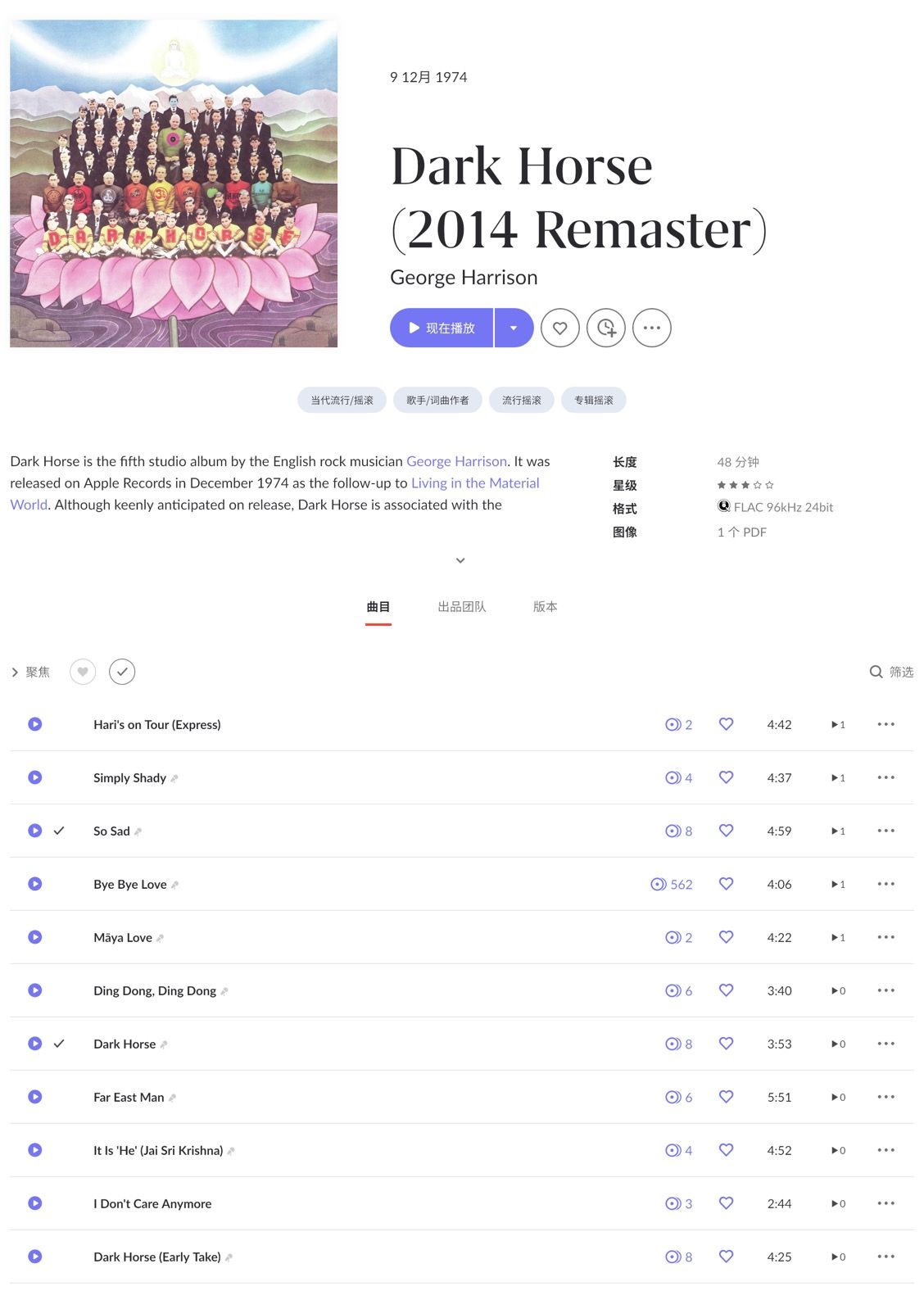
Task: Open the album three-dots more menu
Action: coord(652,328)
